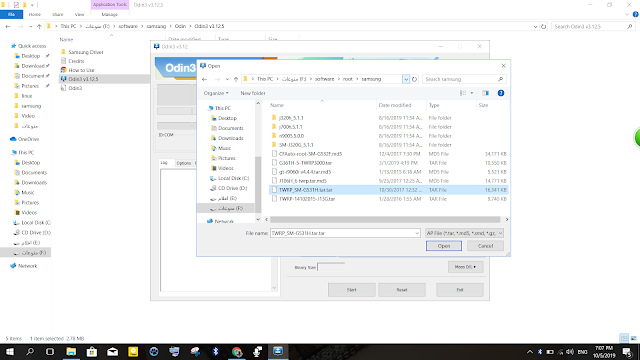Open Task View on taskbar

click(x=50, y=351)
